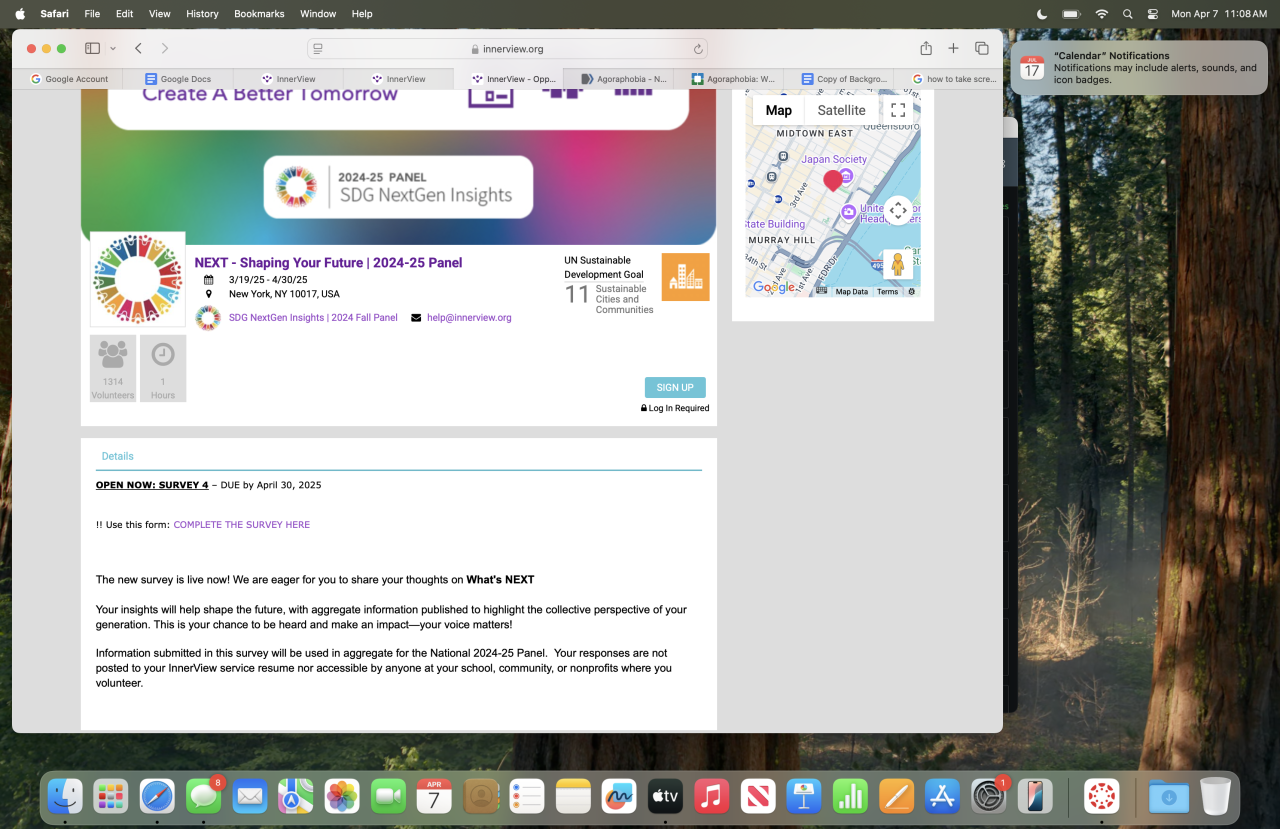
Task: Select the Details tab
Action: (117, 456)
